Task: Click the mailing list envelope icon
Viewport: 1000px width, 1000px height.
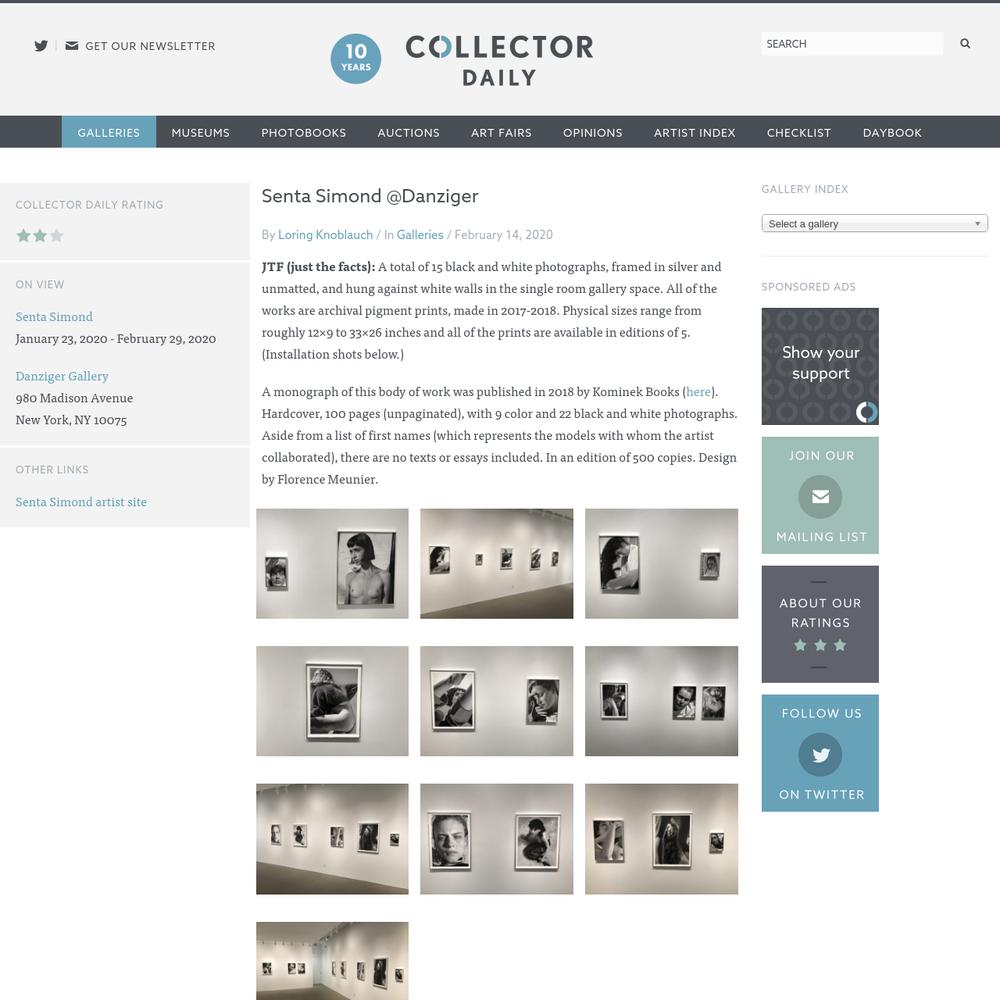Action: (820, 496)
